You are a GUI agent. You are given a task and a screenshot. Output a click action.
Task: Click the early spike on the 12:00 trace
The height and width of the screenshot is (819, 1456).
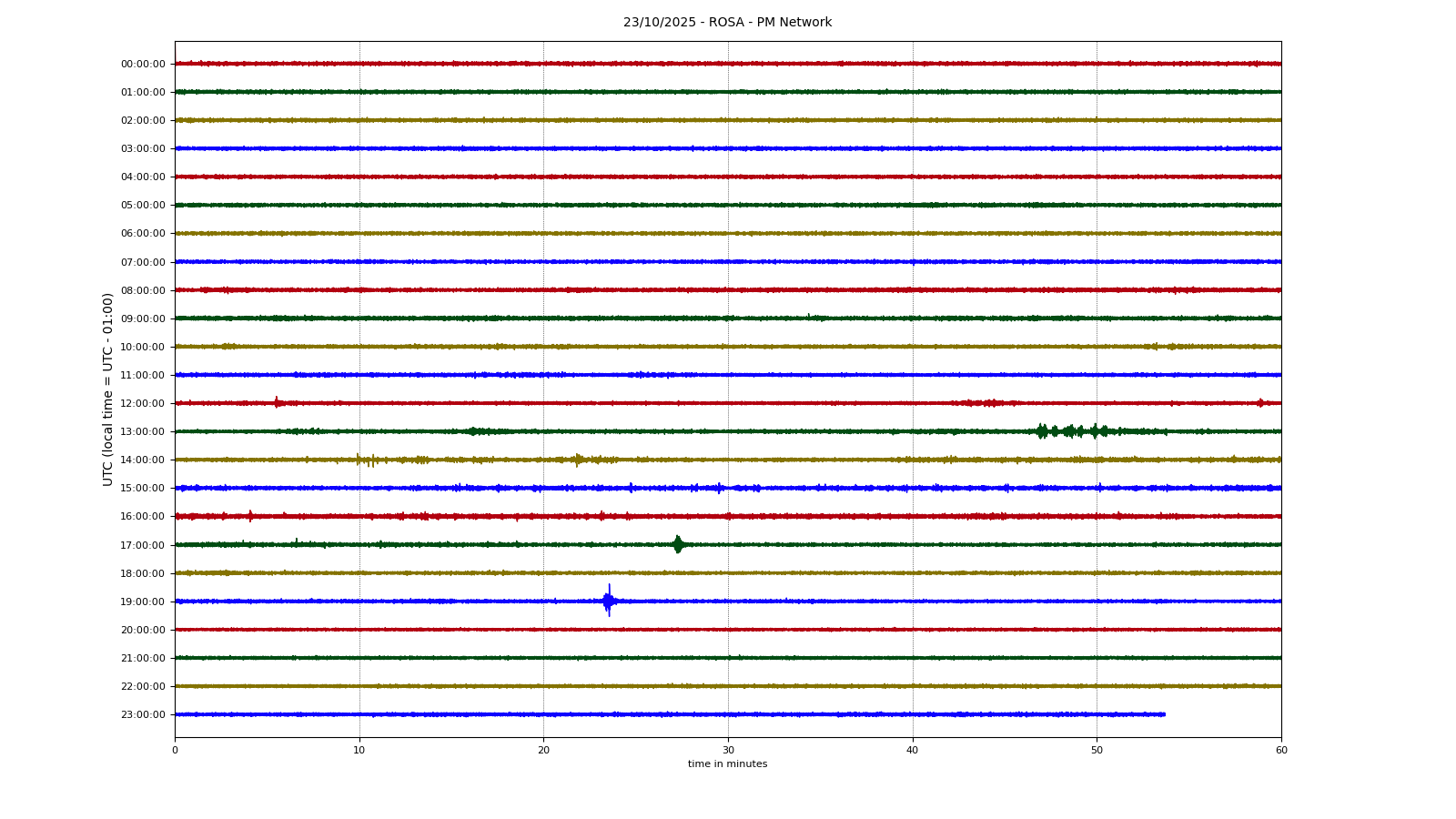277,402
